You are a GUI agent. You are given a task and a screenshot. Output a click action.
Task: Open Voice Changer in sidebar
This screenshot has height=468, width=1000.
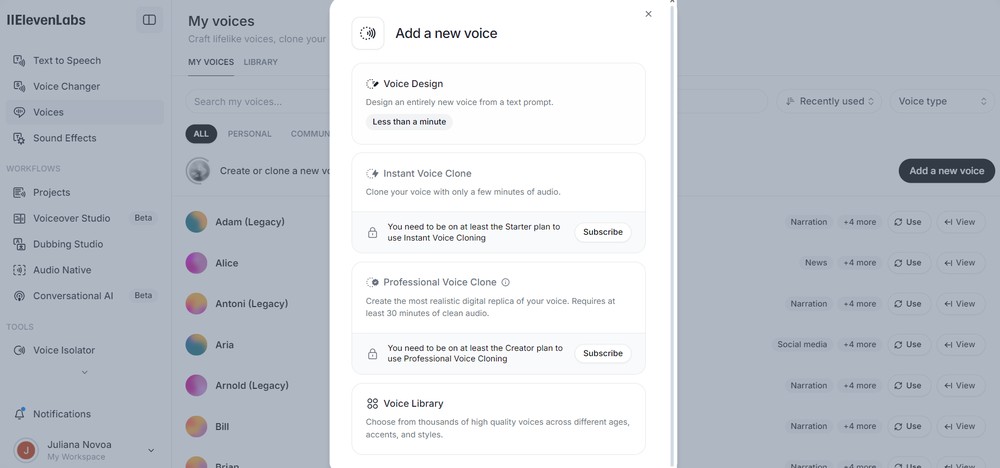coord(66,86)
